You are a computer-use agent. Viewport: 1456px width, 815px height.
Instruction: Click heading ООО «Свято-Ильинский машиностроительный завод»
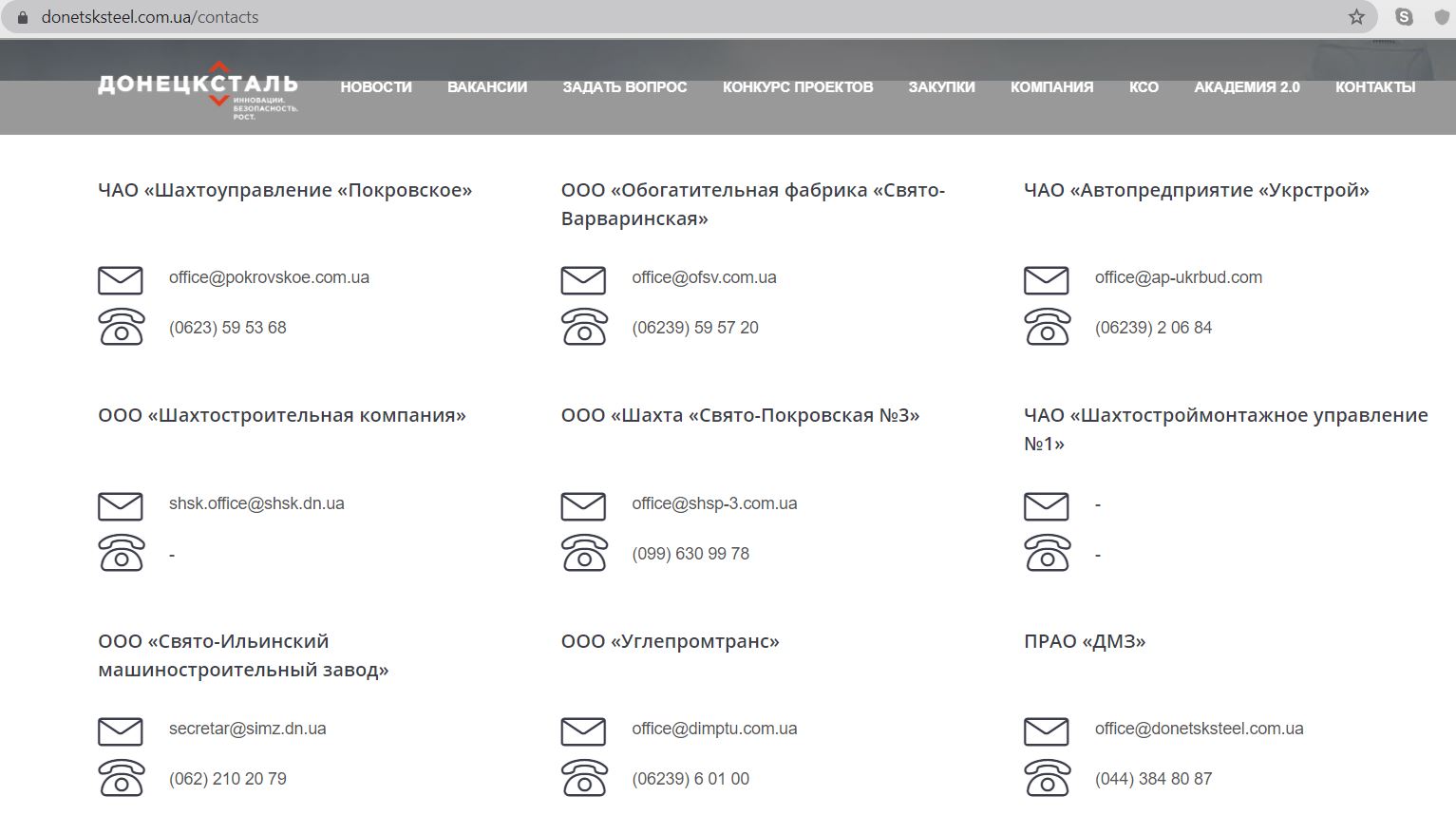(x=243, y=655)
